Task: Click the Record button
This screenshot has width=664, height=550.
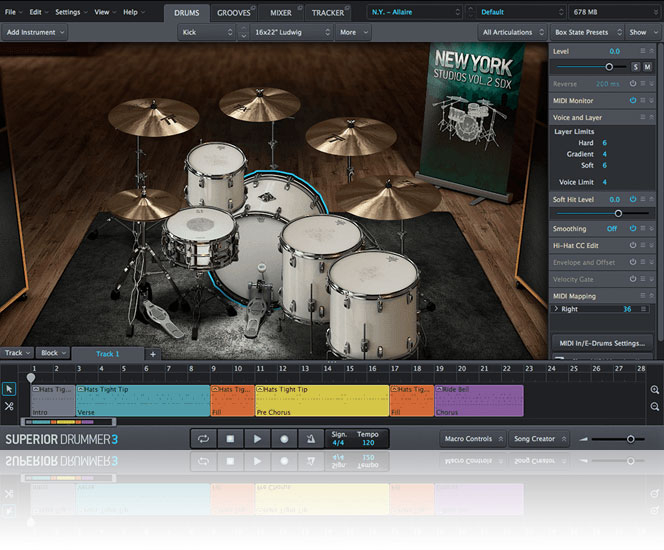Action: [x=284, y=439]
